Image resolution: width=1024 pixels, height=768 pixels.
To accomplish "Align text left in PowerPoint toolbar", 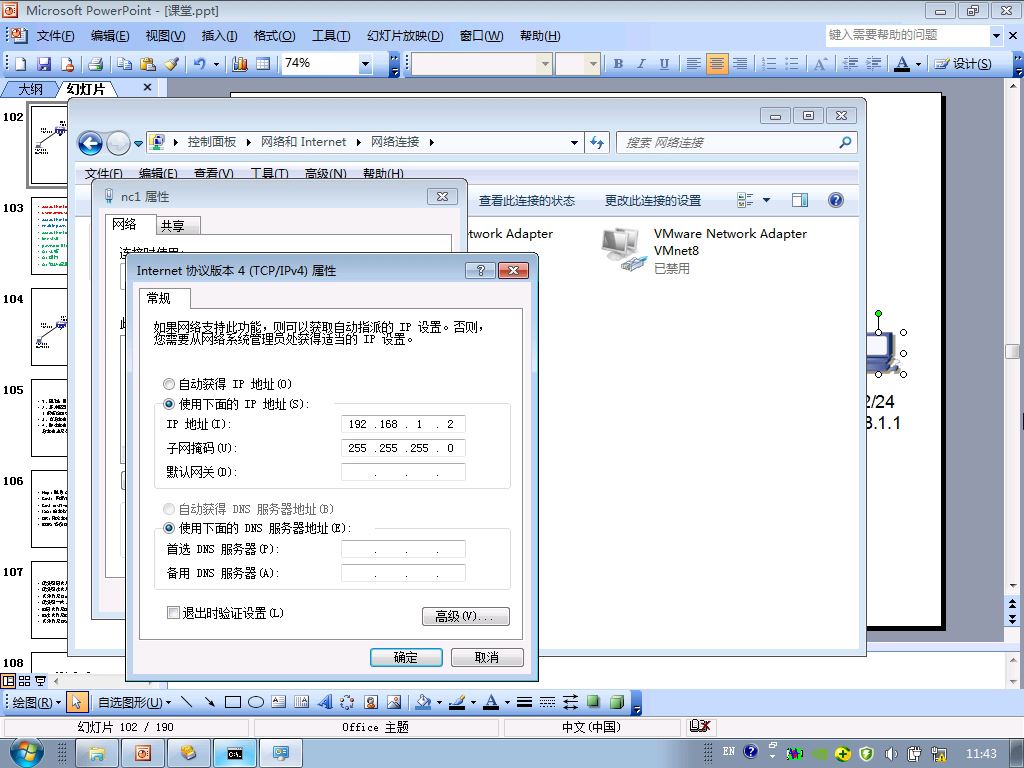I will click(694, 63).
